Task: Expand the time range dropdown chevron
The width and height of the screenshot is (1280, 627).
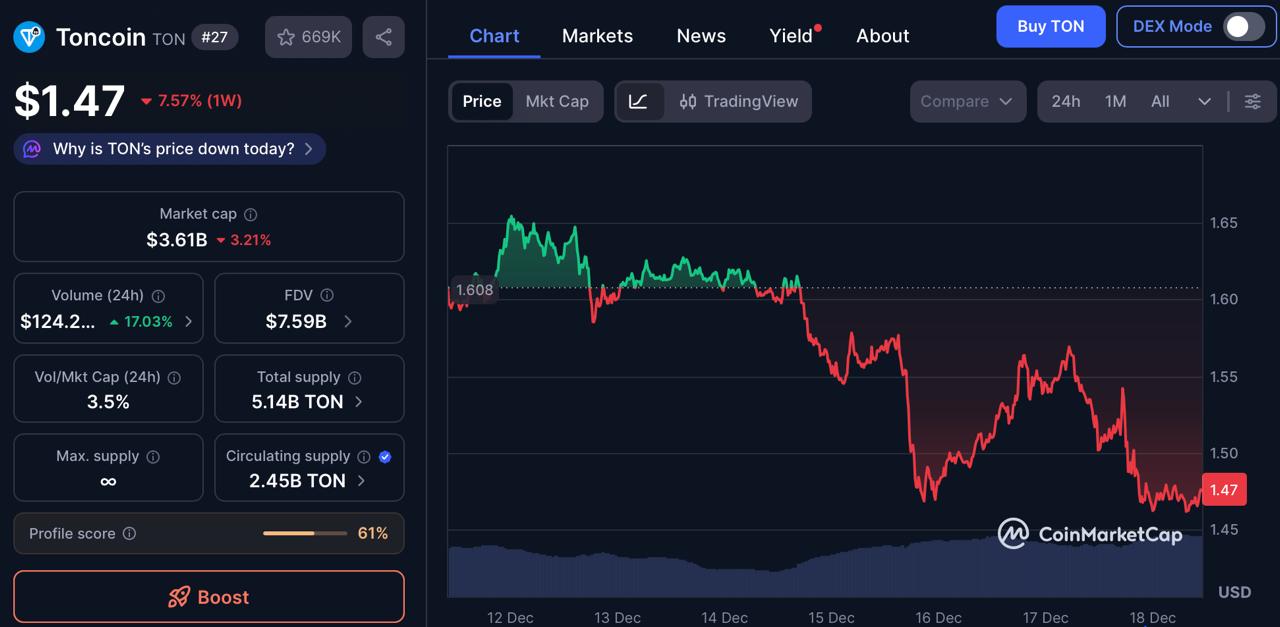Action: point(1204,101)
